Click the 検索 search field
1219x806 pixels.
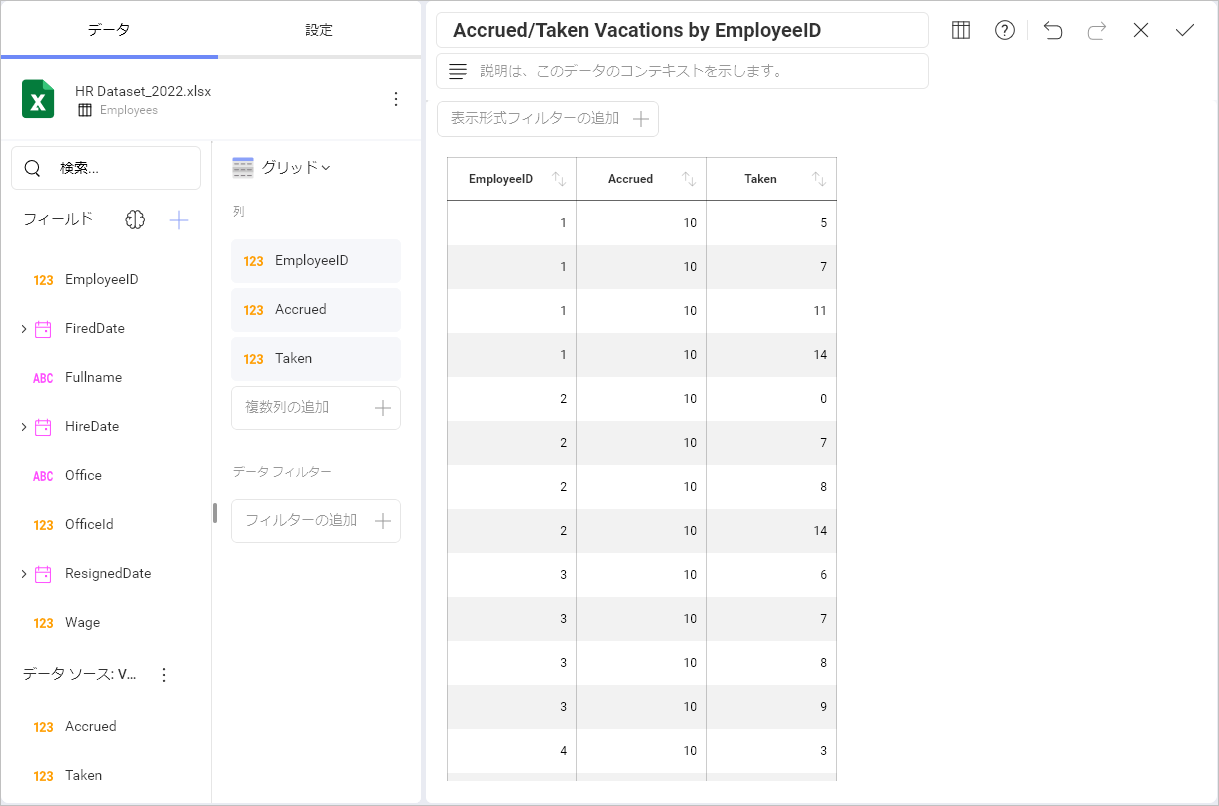pos(106,168)
